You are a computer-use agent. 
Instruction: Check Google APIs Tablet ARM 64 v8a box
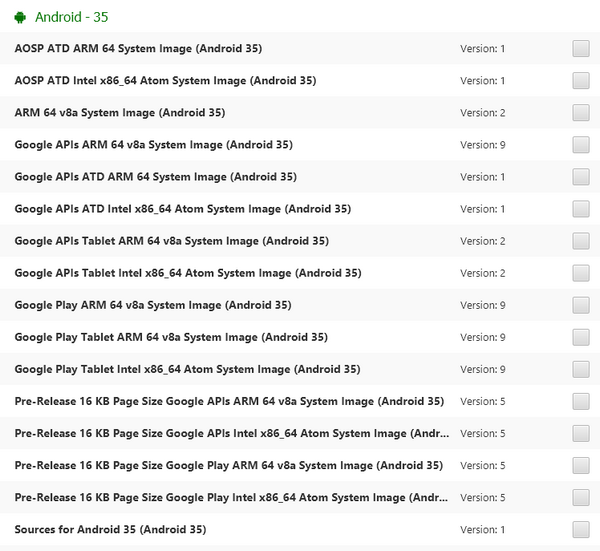point(580,241)
